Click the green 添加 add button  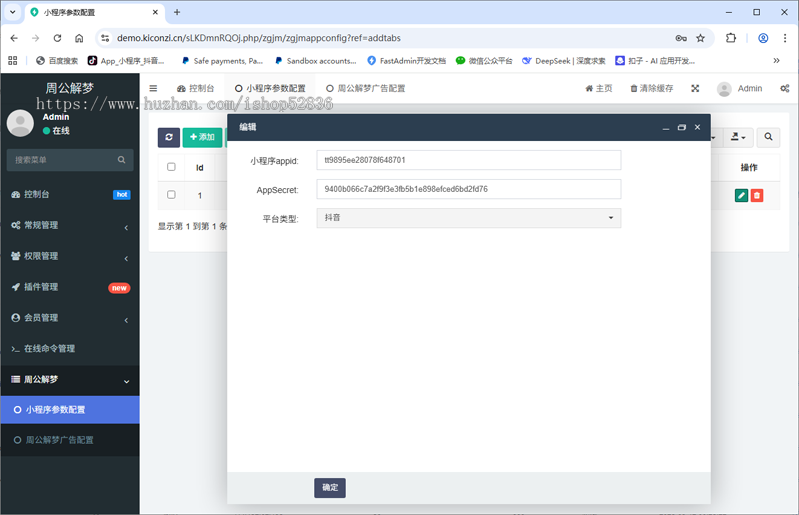pos(202,137)
